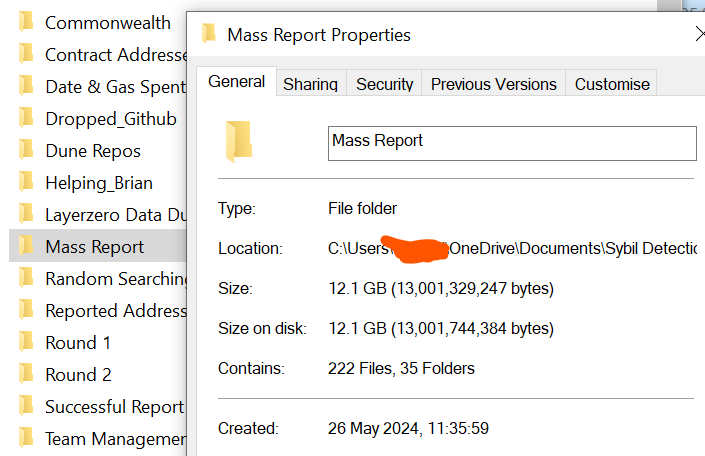Switch to the Sharing tab
Screen dimensions: 705x456
tap(311, 84)
